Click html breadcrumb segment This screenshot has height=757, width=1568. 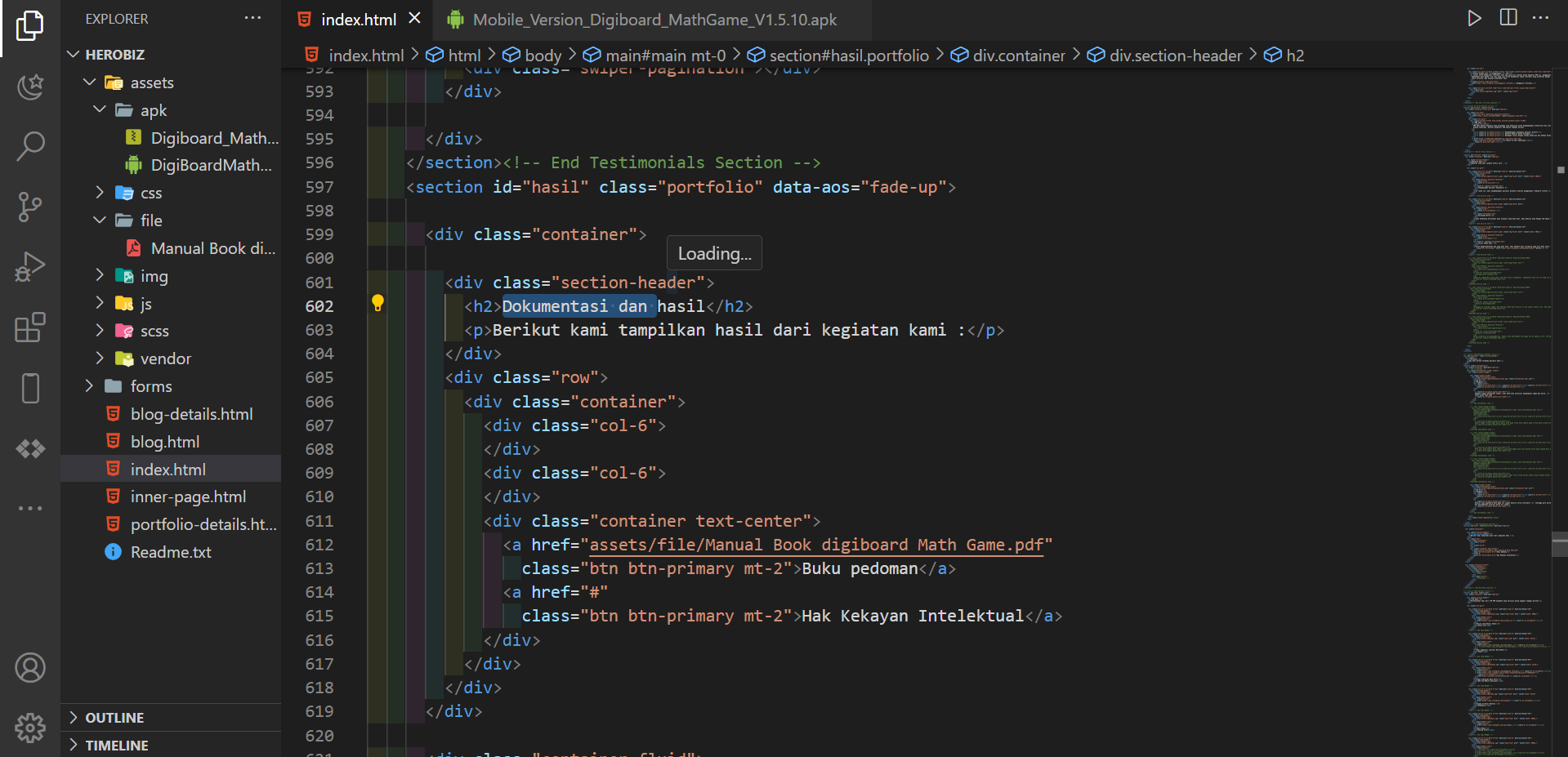(x=453, y=55)
